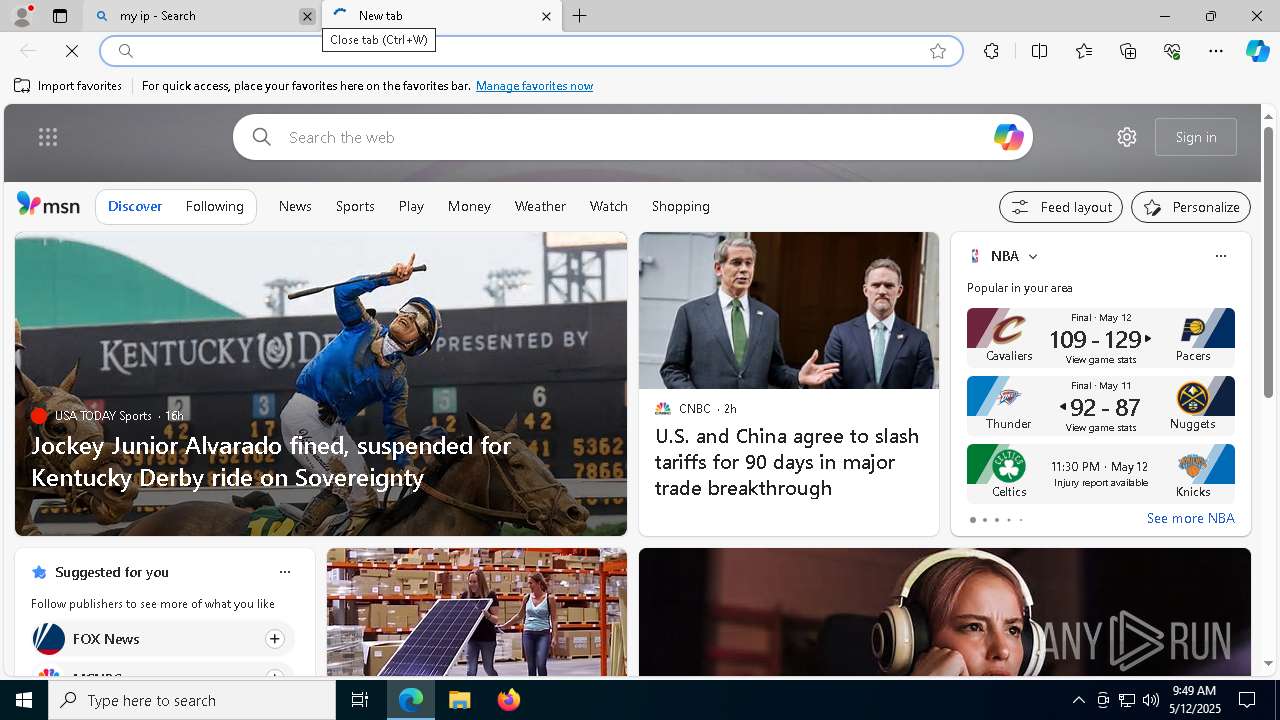Viewport: 1280px width, 720px height.
Task: Open Celtics vs Knicks game card
Action: [1101, 474]
